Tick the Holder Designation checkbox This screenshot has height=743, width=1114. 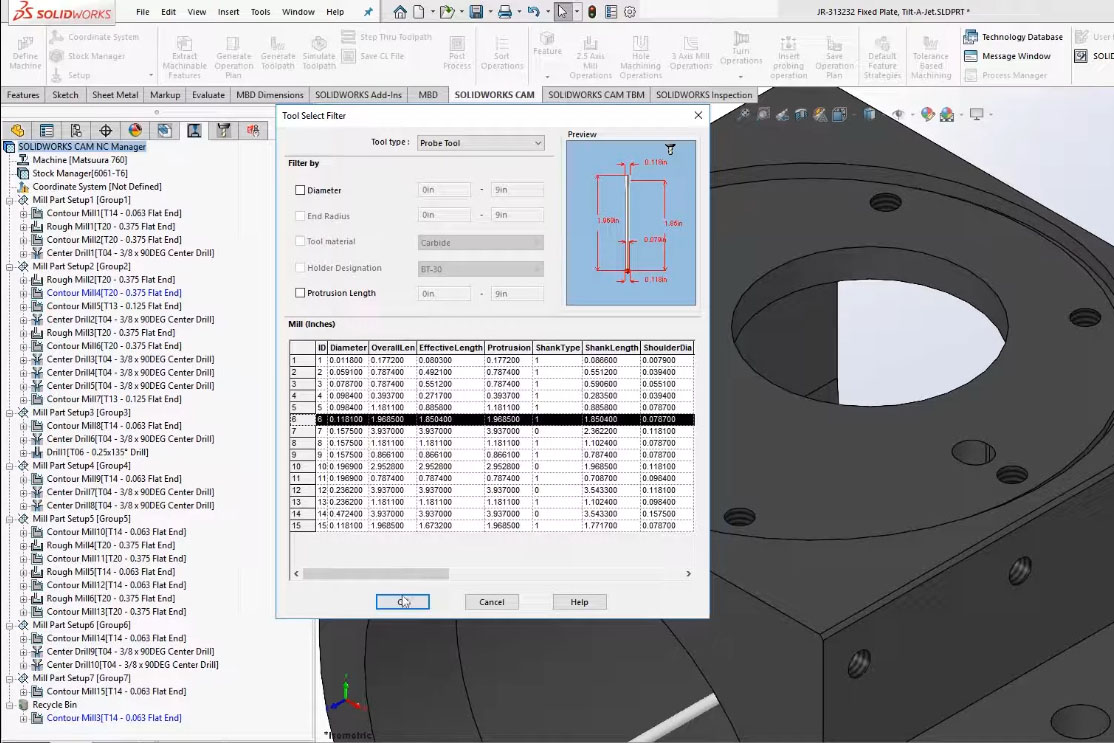[300, 268]
